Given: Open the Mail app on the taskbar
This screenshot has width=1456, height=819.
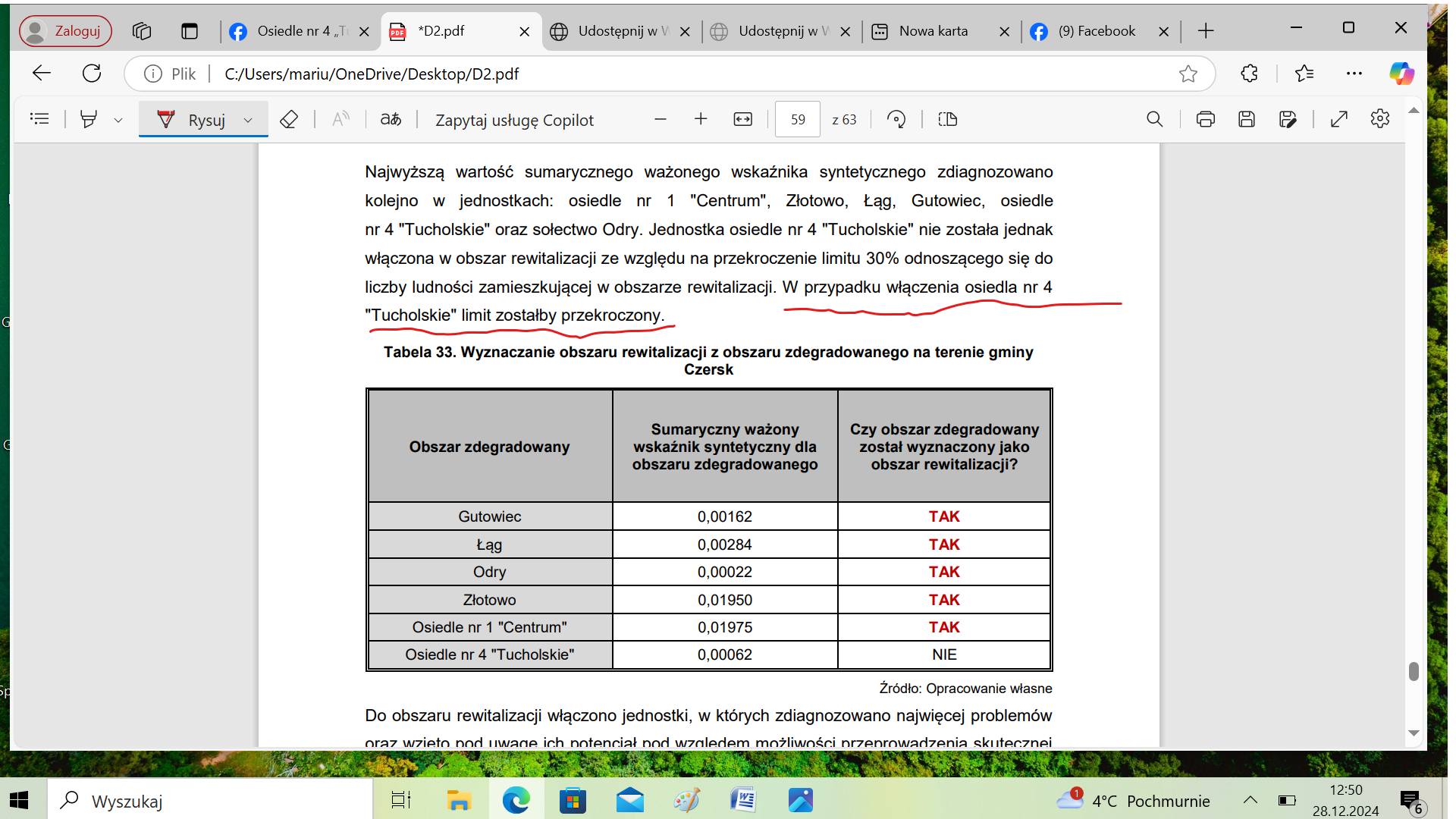Looking at the screenshot, I should 630,800.
